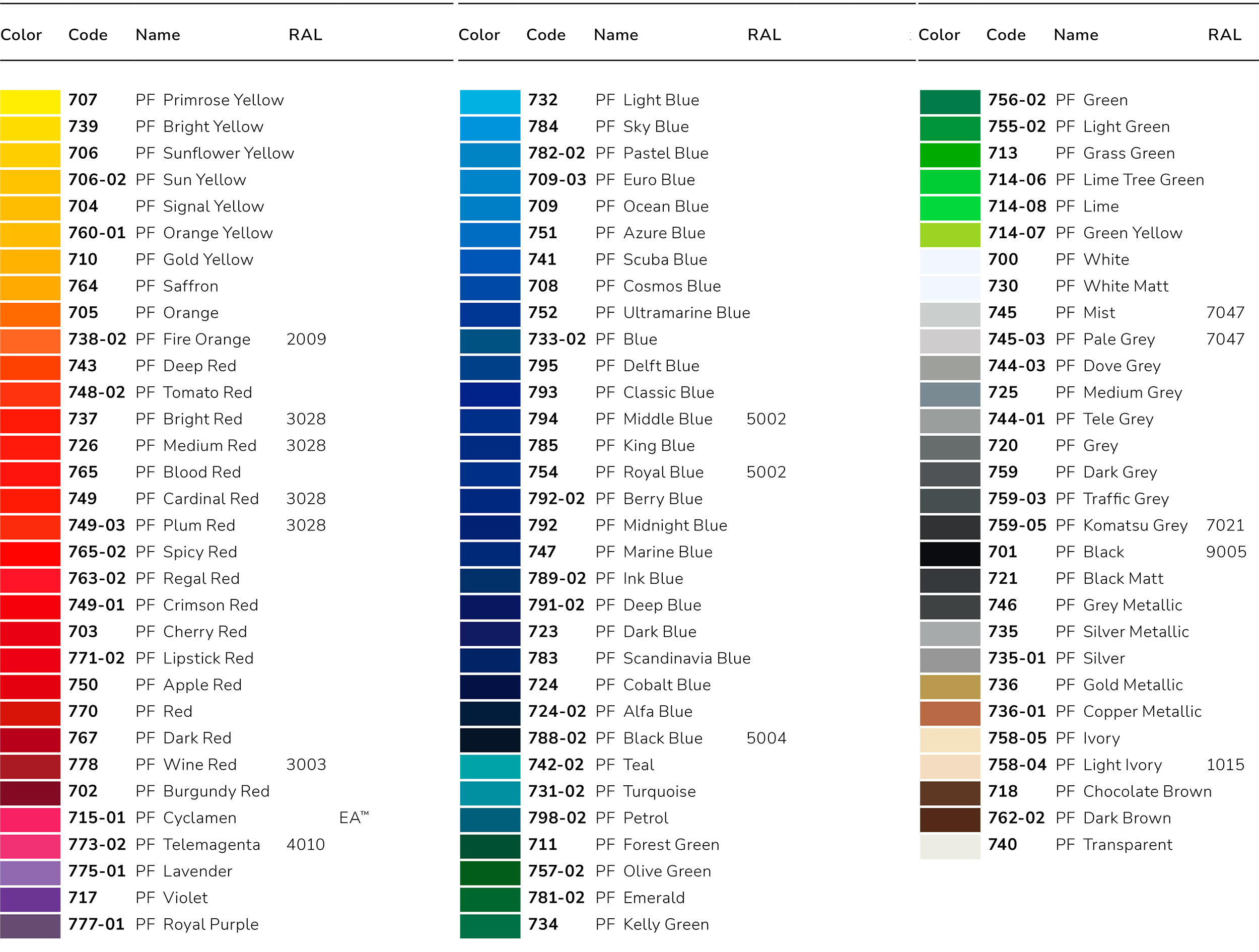Select the Royal Purple color swatch

pyautogui.click(x=30, y=926)
